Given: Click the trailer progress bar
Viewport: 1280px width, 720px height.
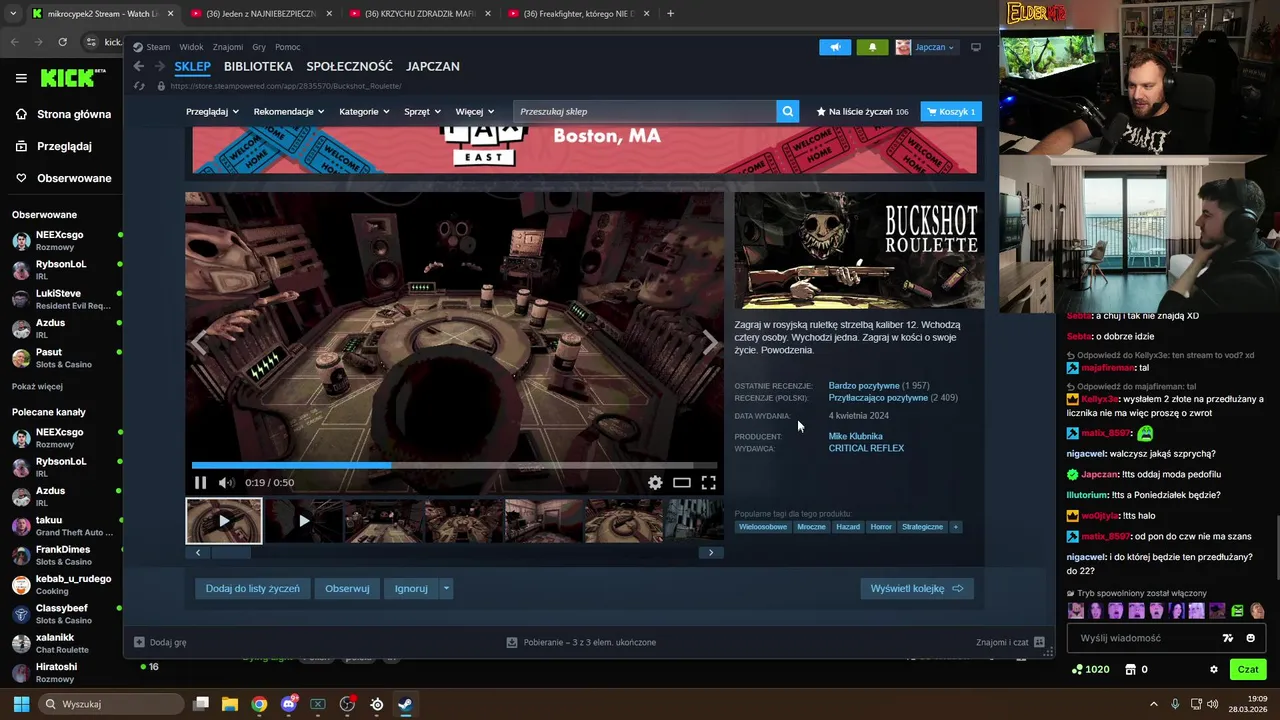Looking at the screenshot, I should 454,465.
